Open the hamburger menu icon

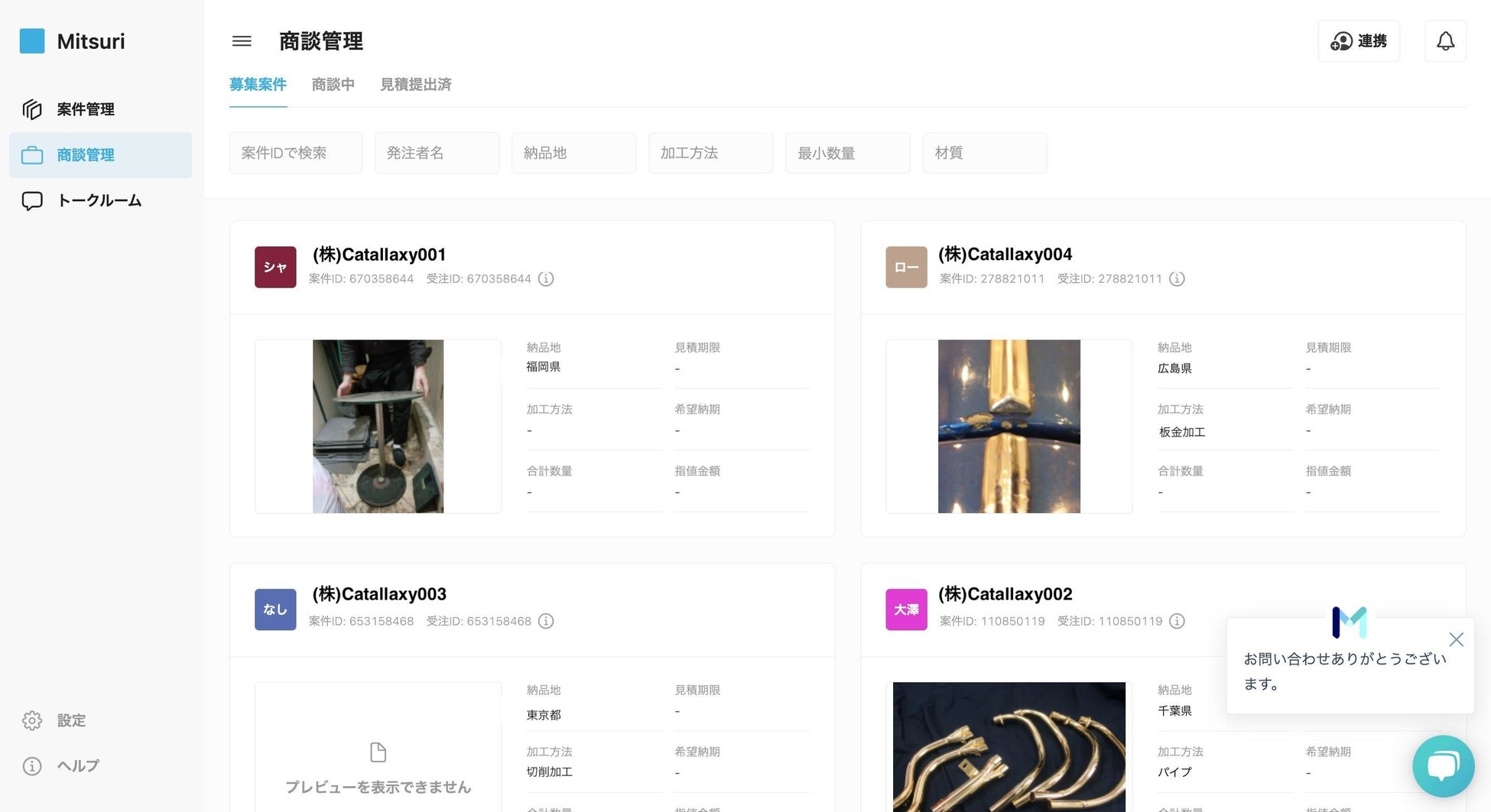click(x=242, y=41)
